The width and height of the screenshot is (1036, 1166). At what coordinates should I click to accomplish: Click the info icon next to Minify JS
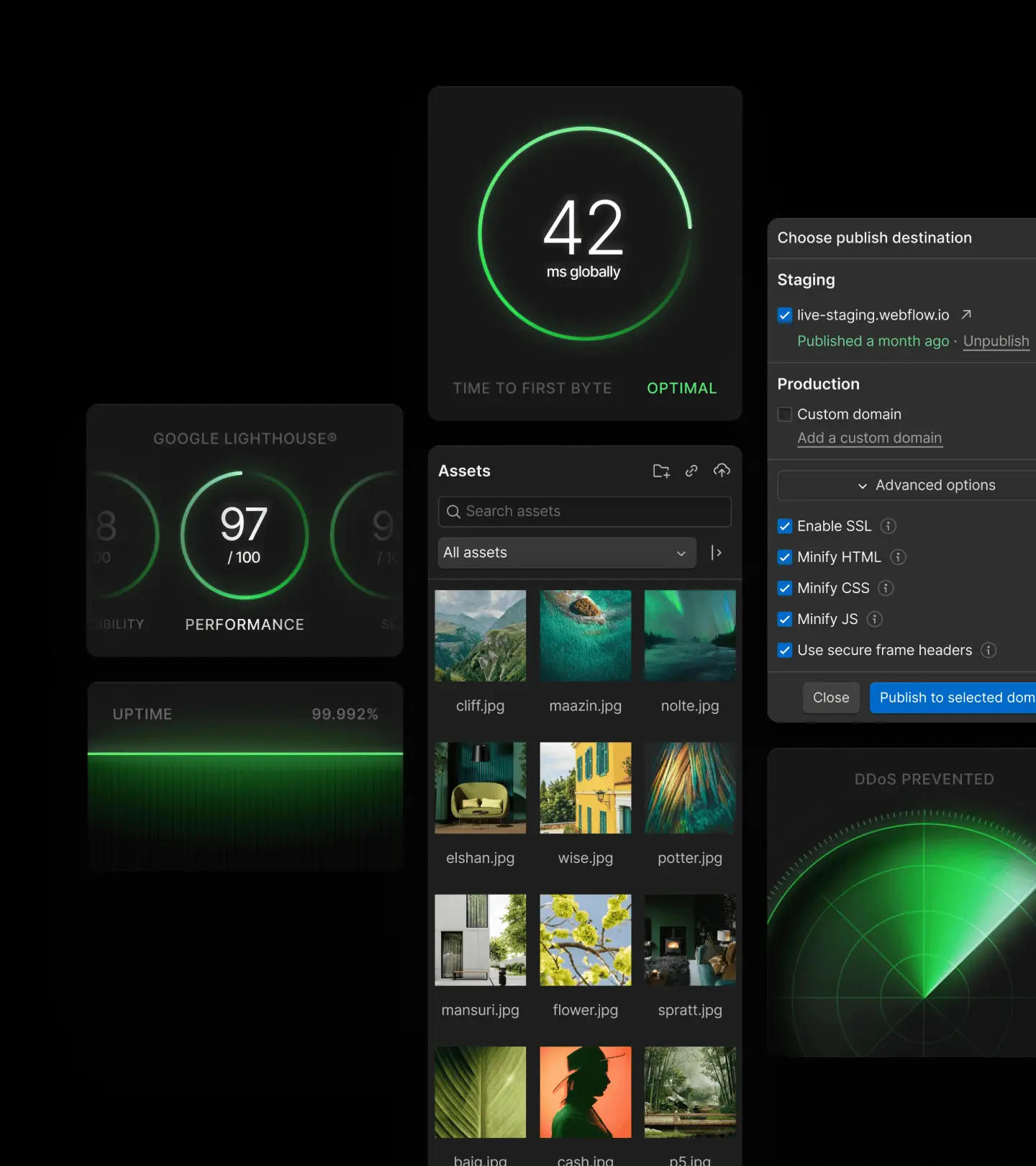click(x=875, y=619)
